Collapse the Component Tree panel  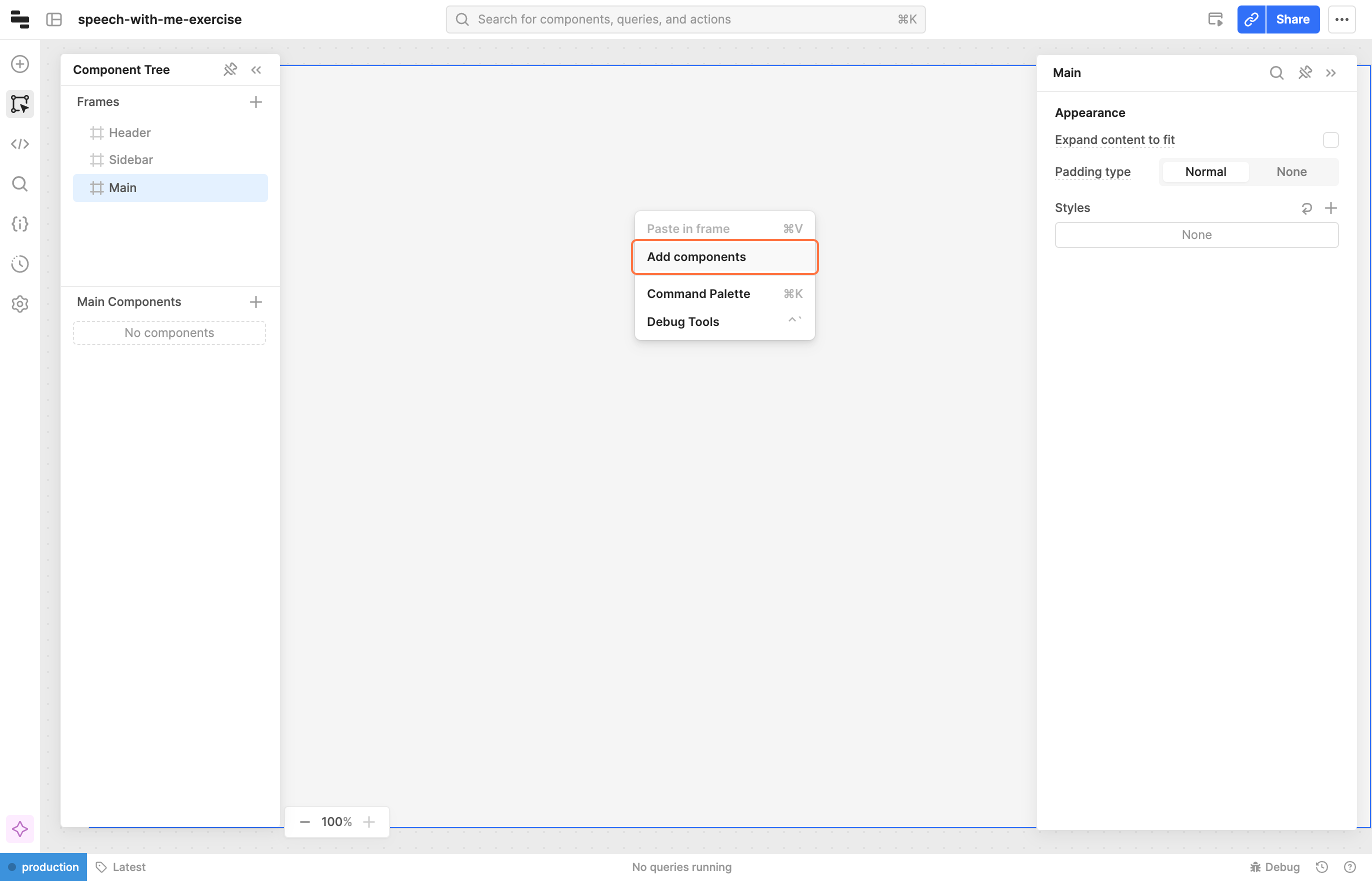[256, 70]
